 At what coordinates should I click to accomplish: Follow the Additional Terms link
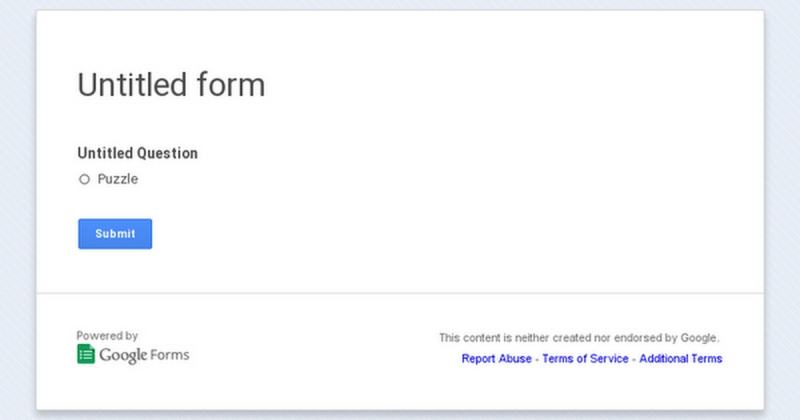pos(680,359)
